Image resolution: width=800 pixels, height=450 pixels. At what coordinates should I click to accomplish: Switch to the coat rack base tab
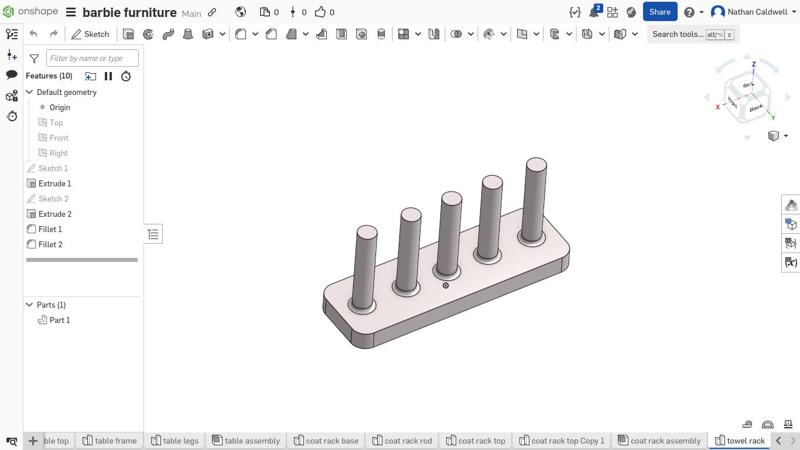point(325,440)
